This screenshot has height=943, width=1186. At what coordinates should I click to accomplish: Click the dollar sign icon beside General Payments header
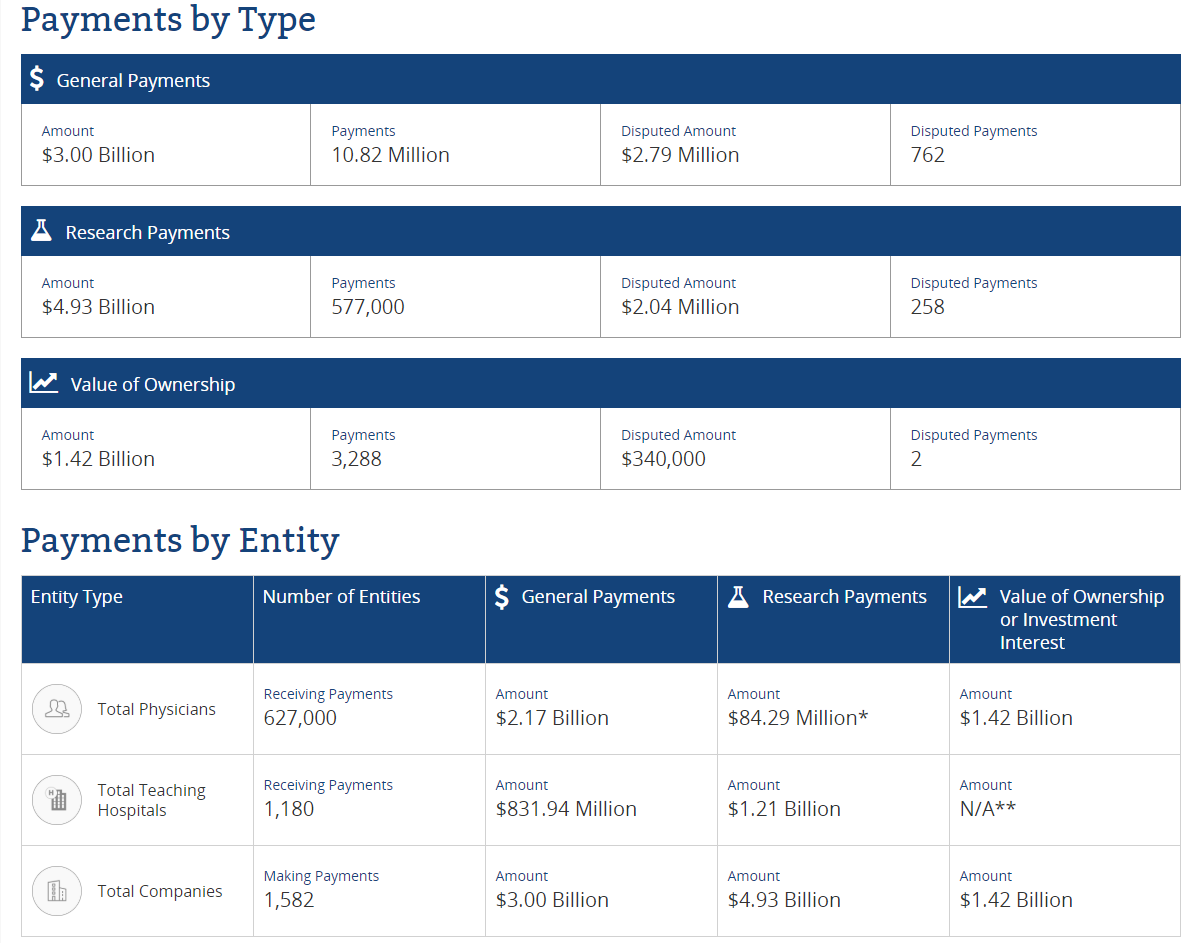point(37,79)
